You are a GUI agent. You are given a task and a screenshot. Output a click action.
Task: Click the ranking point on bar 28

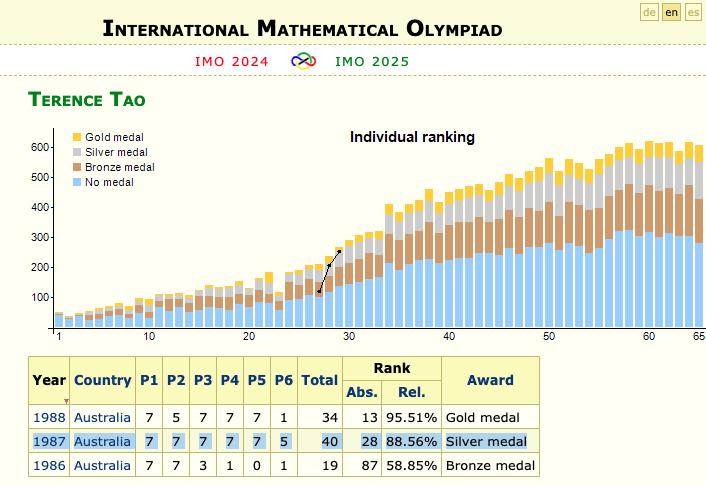[x=329, y=265]
